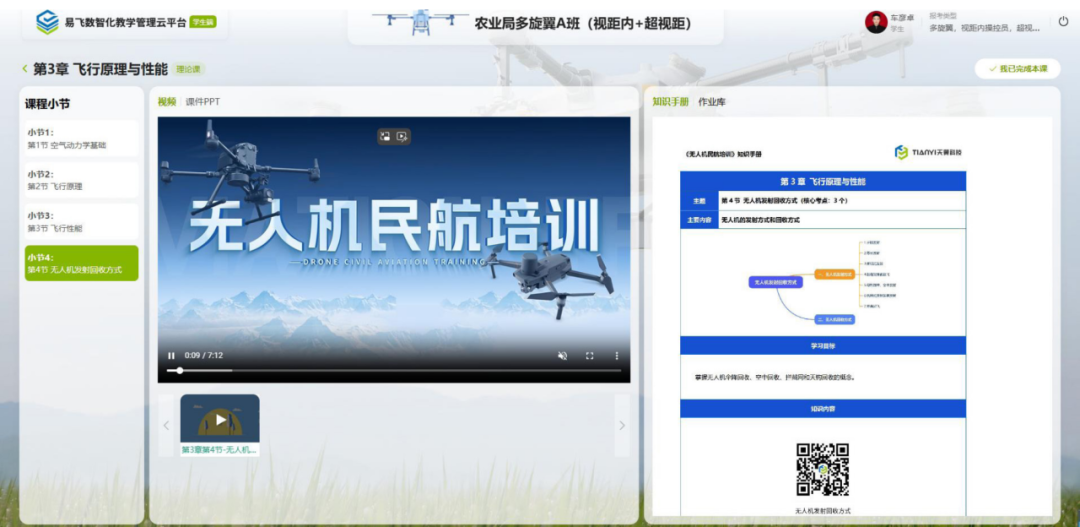Click the class title 农业局多旋翼A班

click(x=582, y=24)
